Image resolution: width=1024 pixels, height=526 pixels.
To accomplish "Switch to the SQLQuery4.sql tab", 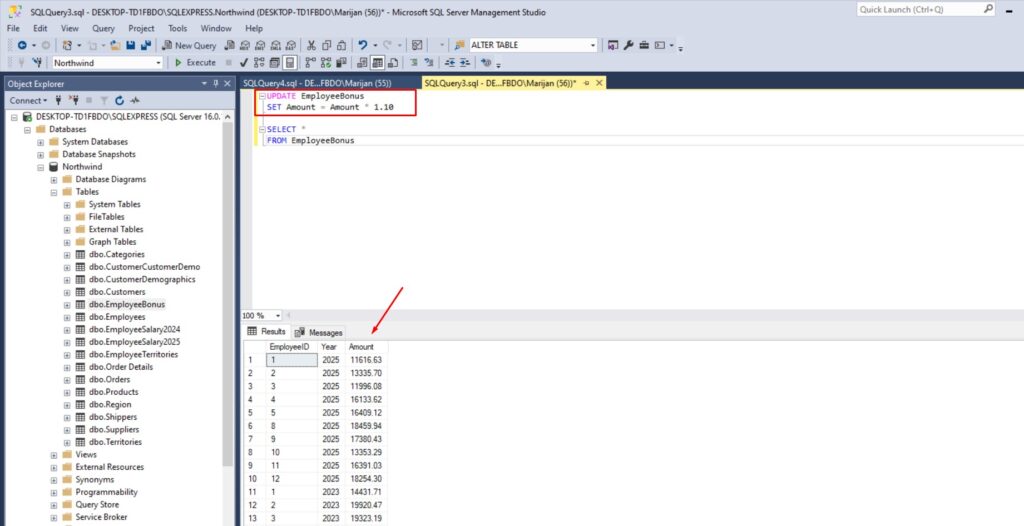I will 317,84.
